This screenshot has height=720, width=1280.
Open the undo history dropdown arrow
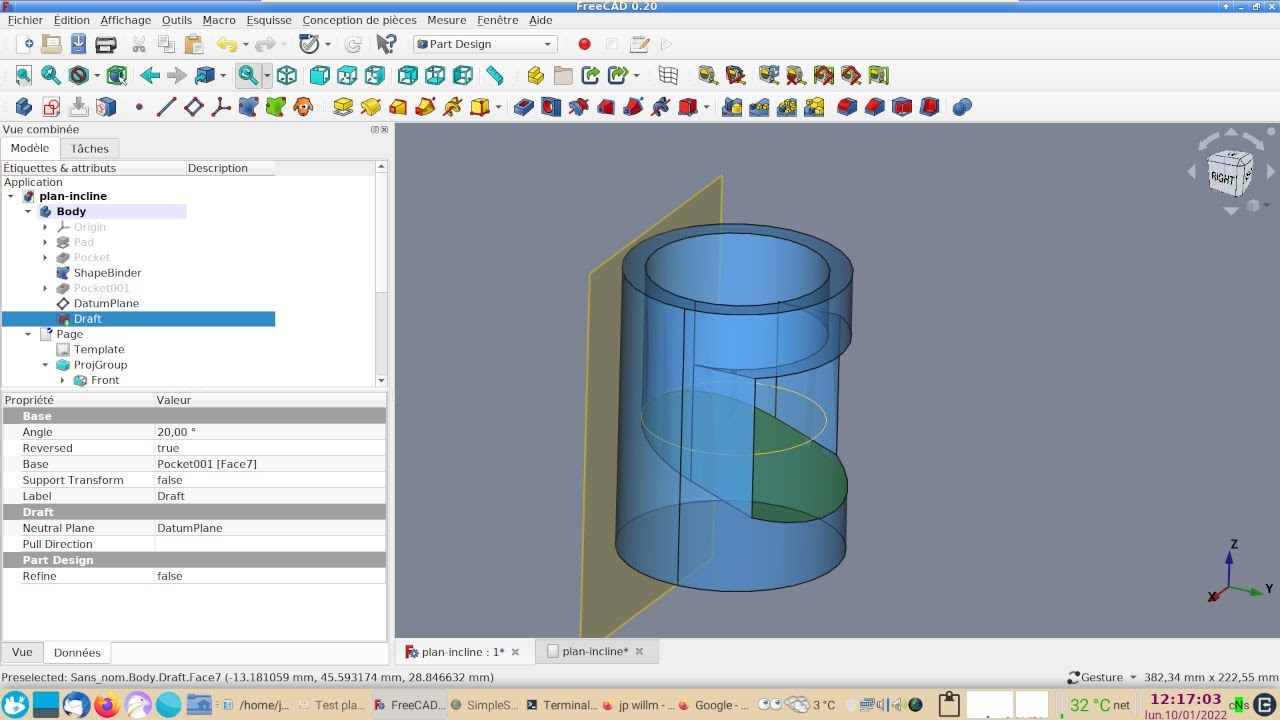coord(246,44)
